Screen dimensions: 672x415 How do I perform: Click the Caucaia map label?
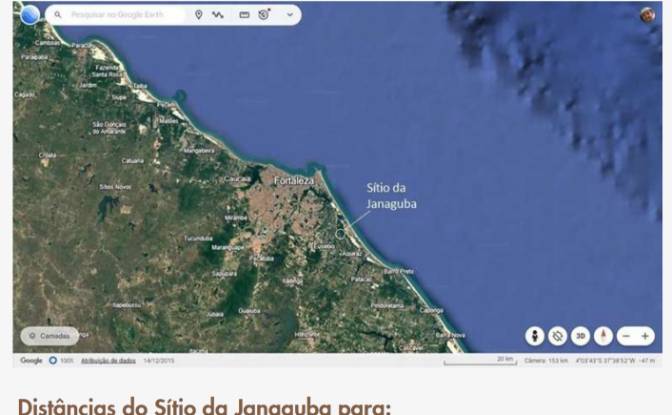tap(237, 179)
